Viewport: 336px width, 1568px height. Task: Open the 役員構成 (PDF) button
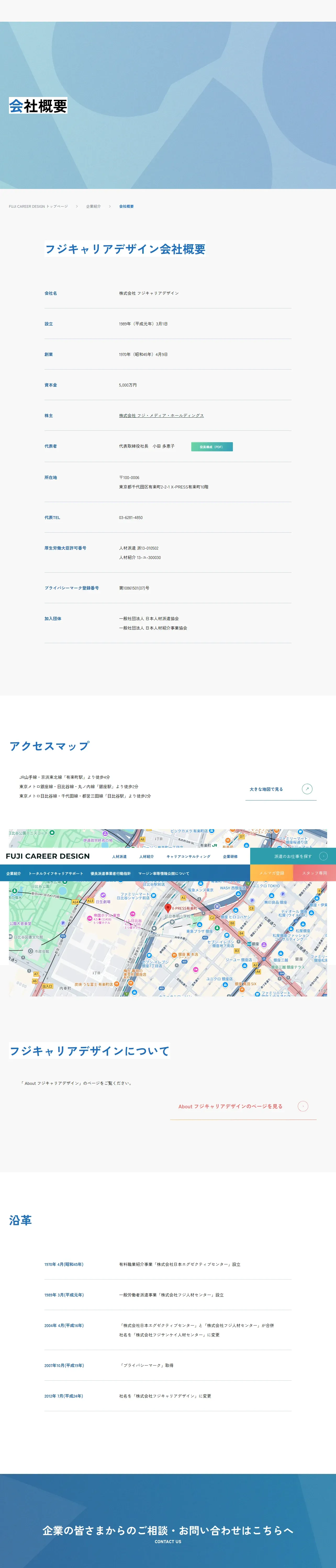212,447
